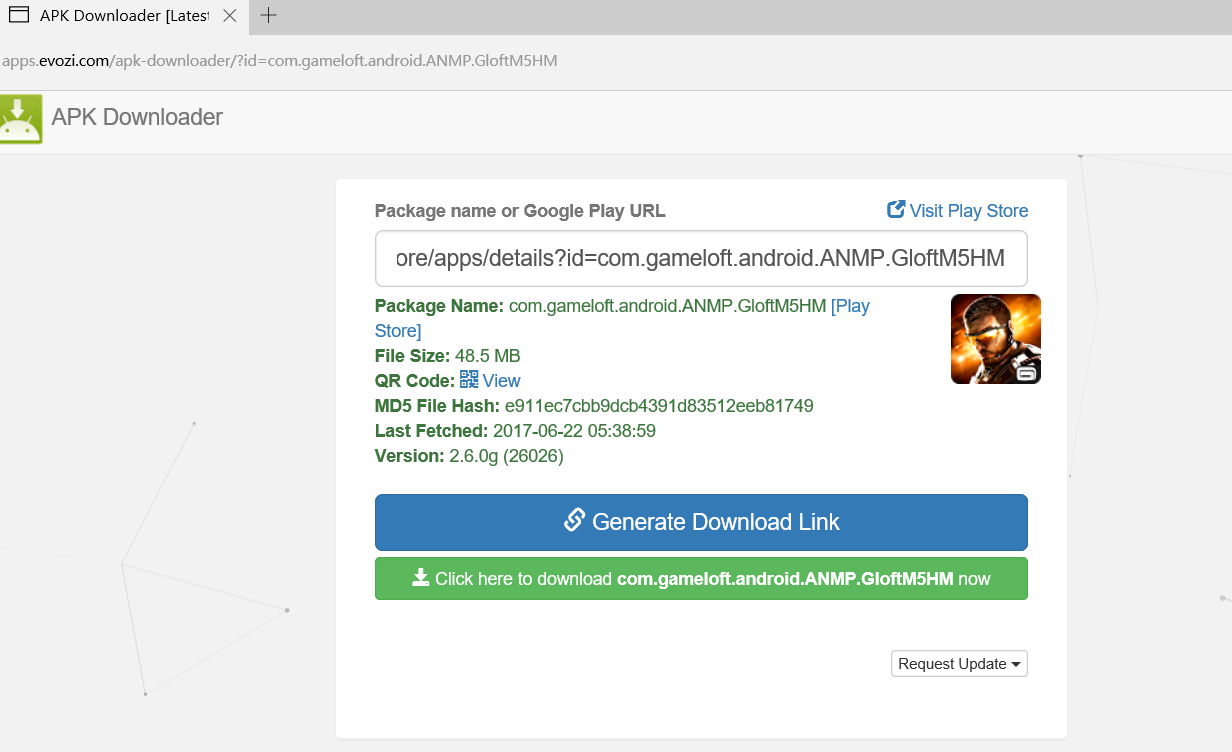
Task: Focus the Package name or Google Play URL field
Action: (x=701, y=259)
